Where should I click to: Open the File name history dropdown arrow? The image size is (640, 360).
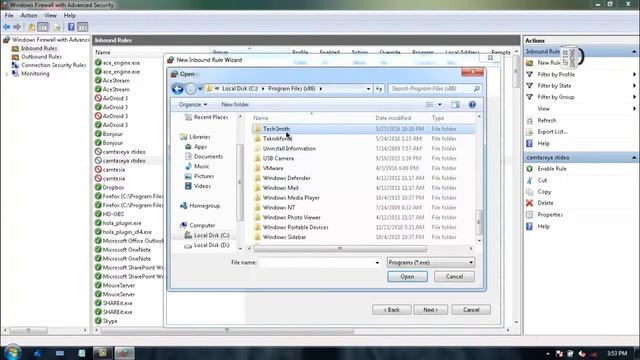click(x=377, y=263)
